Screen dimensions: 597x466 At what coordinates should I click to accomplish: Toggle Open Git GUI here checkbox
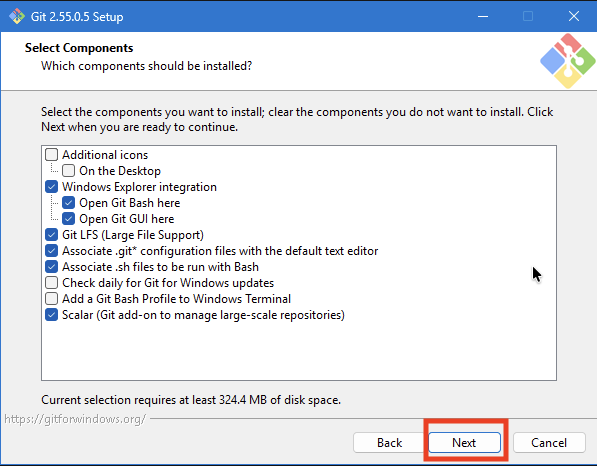pos(69,219)
